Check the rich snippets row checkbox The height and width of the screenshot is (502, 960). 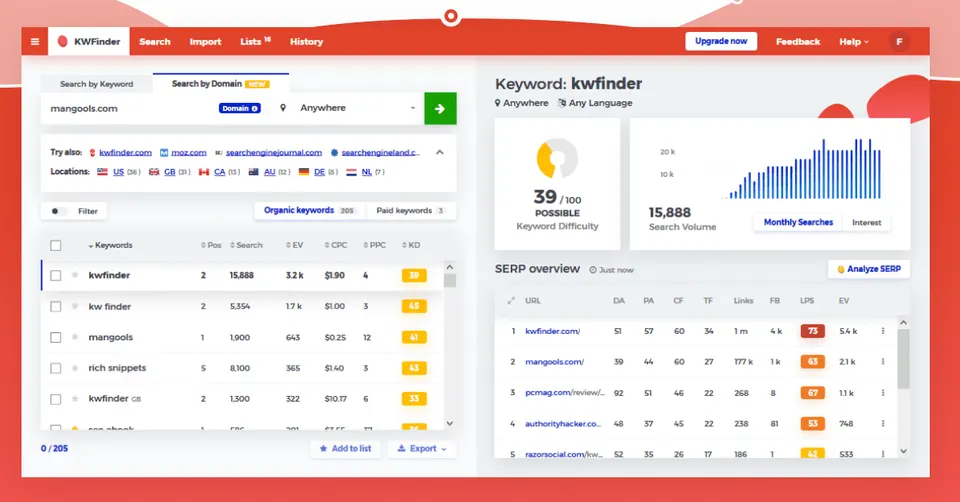56,368
